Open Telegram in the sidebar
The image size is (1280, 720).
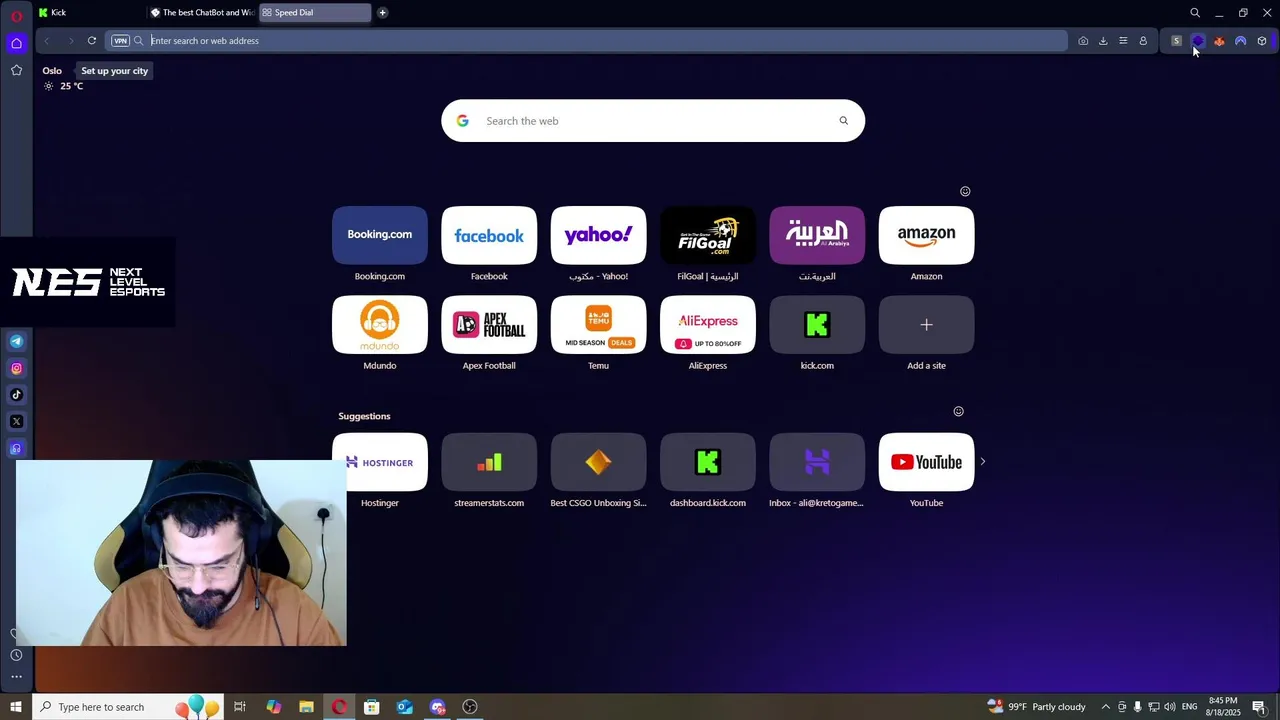pyautogui.click(x=16, y=341)
